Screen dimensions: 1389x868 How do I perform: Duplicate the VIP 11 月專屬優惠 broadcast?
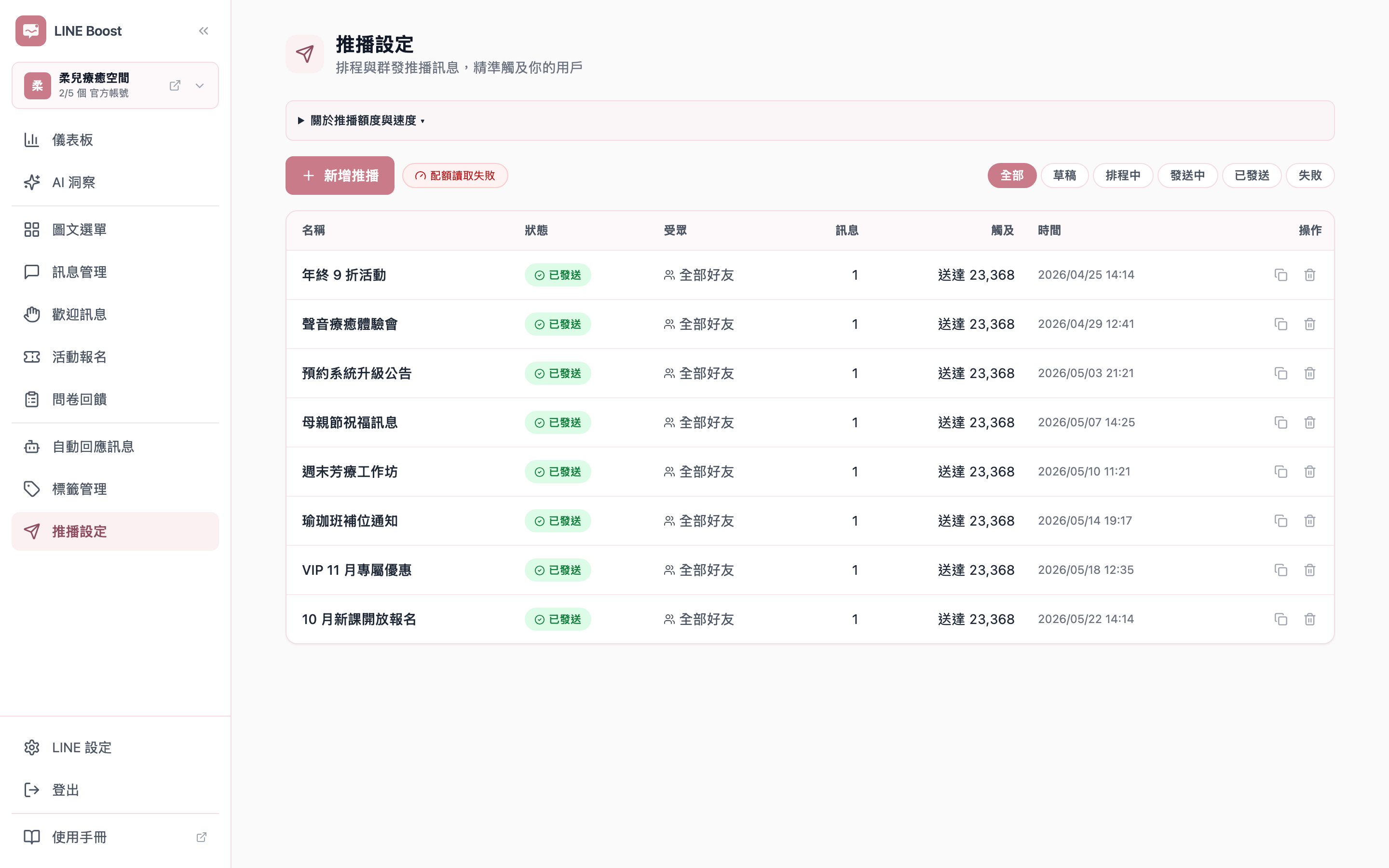click(1281, 570)
